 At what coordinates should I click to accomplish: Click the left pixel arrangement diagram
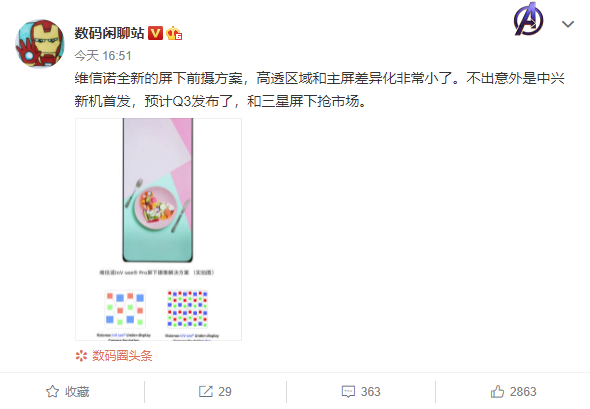(x=125, y=309)
